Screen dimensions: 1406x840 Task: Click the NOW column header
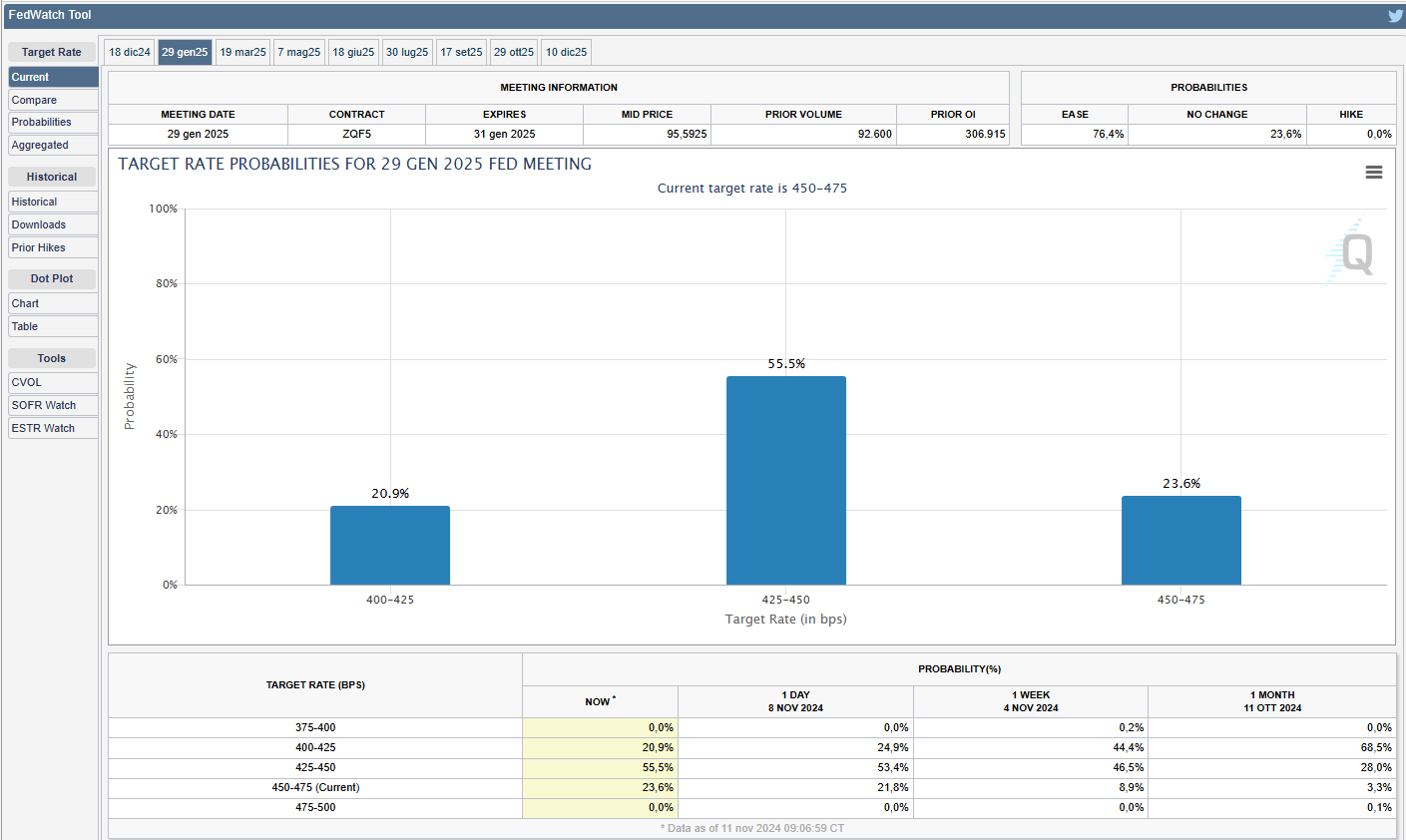tap(600, 701)
